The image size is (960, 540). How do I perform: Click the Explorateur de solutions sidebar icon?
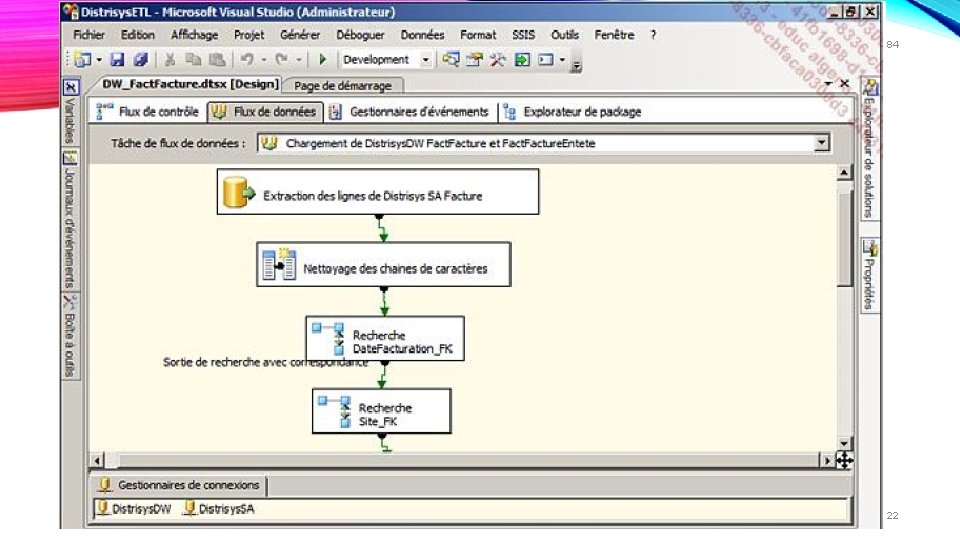point(870,88)
